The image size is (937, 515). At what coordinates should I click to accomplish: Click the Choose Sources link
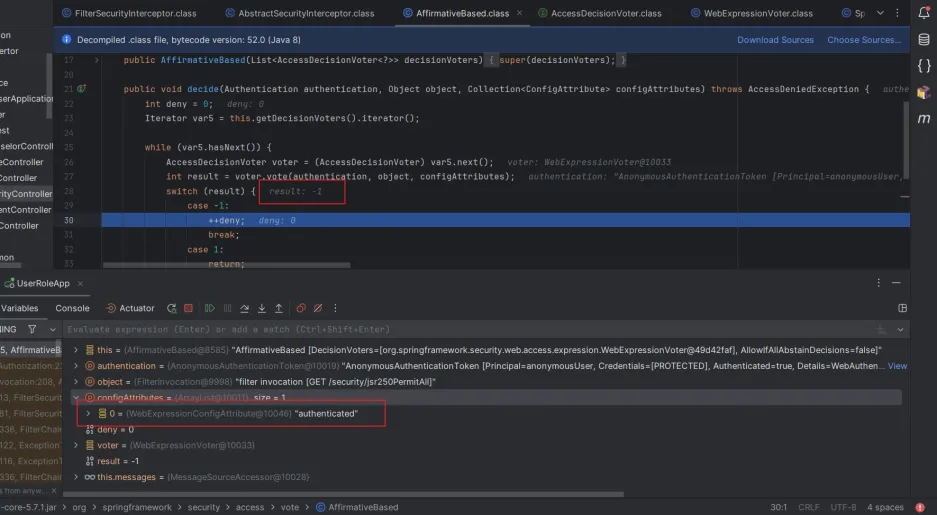tap(863, 40)
